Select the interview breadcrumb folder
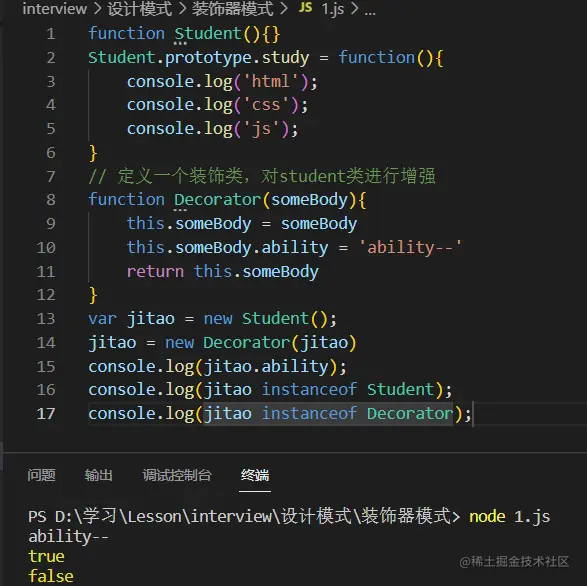587x586 pixels. pos(55,8)
